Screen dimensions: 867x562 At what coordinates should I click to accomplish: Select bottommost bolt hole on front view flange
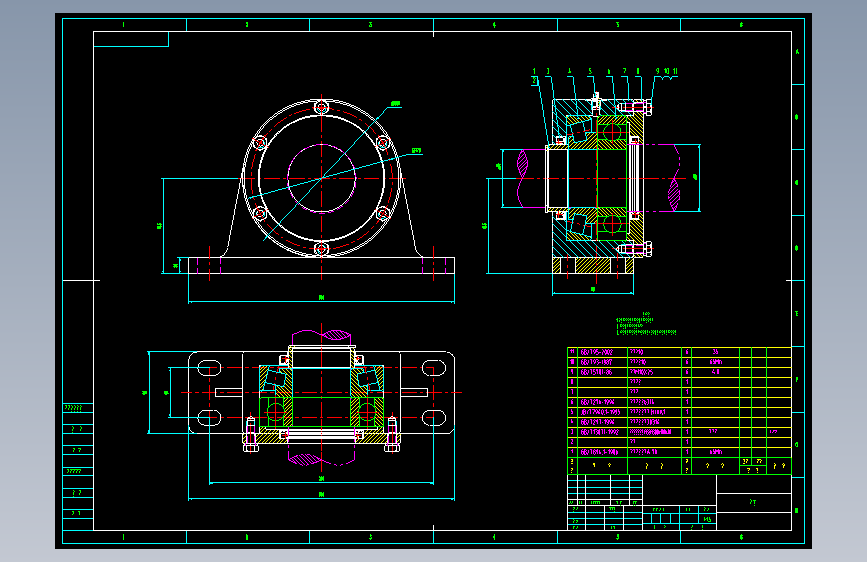321,249
